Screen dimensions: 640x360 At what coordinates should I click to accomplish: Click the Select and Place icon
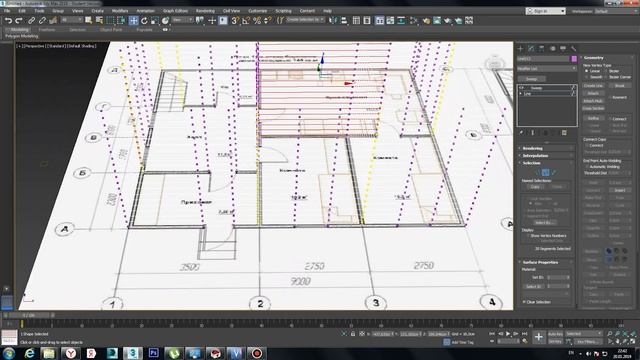click(165, 20)
